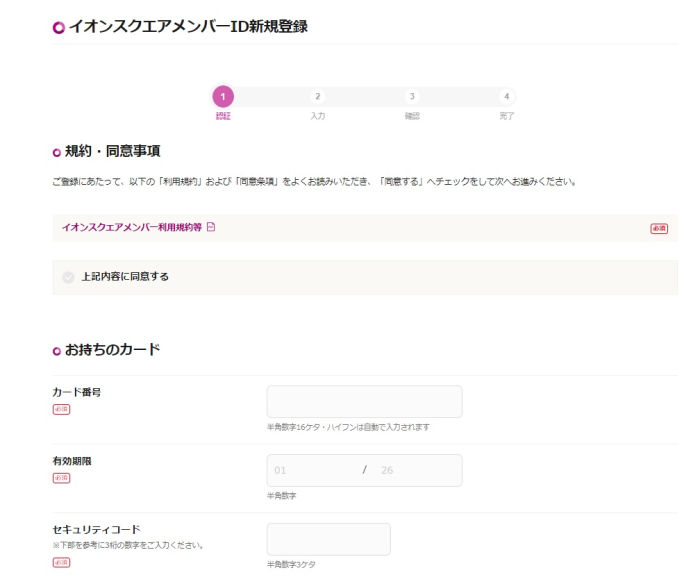This screenshot has width=700, height=581.
Task: Click the 入力 step label
Action: (318, 116)
